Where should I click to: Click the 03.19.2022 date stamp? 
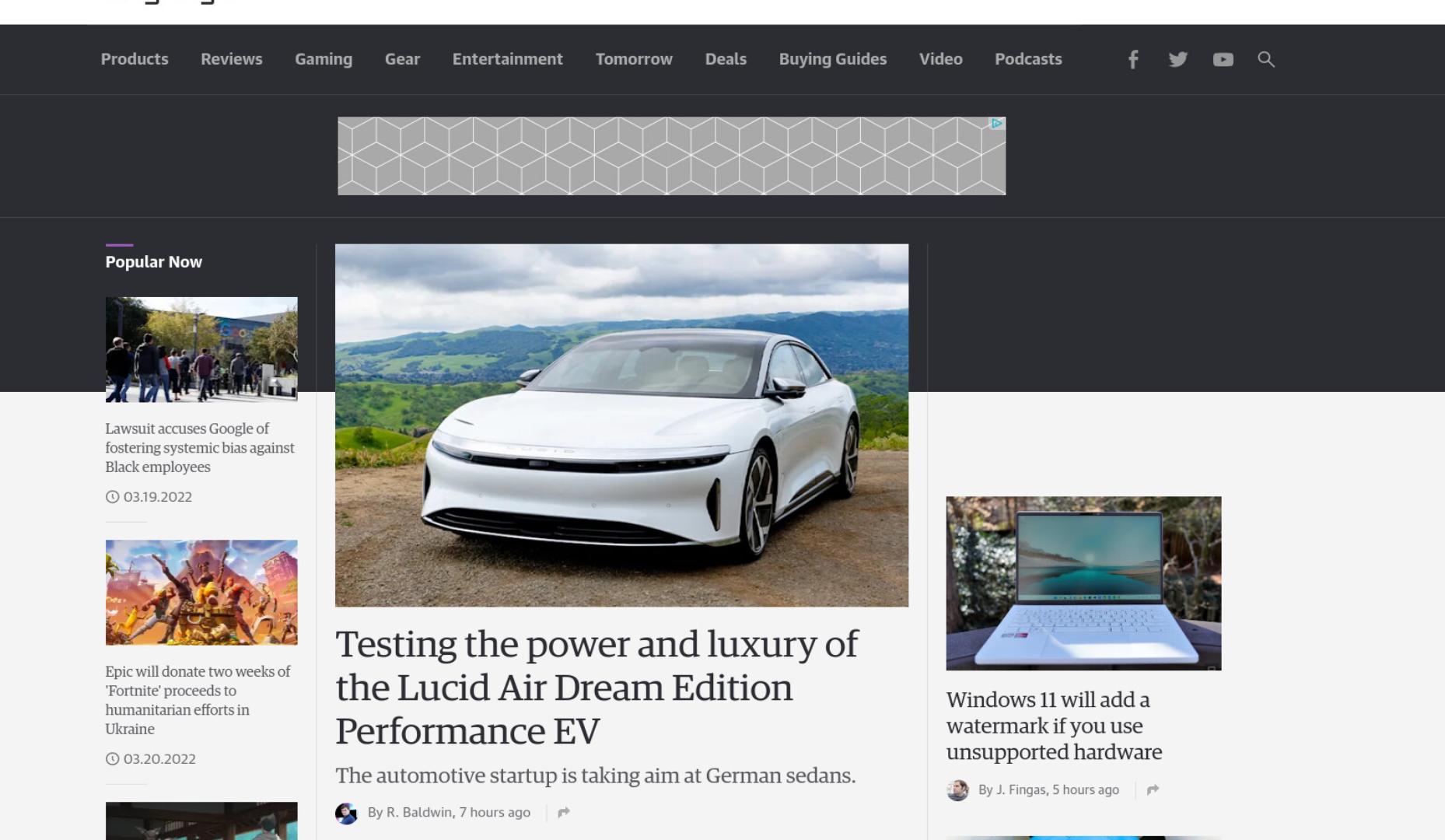tap(157, 497)
